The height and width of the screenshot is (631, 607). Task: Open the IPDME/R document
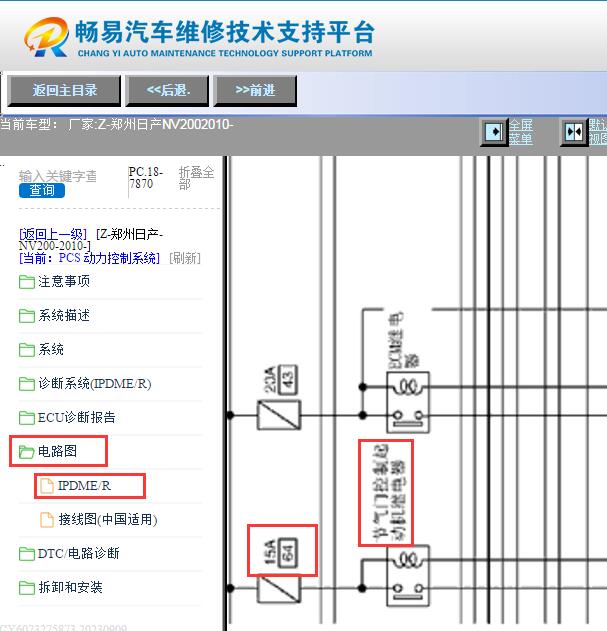(84, 486)
